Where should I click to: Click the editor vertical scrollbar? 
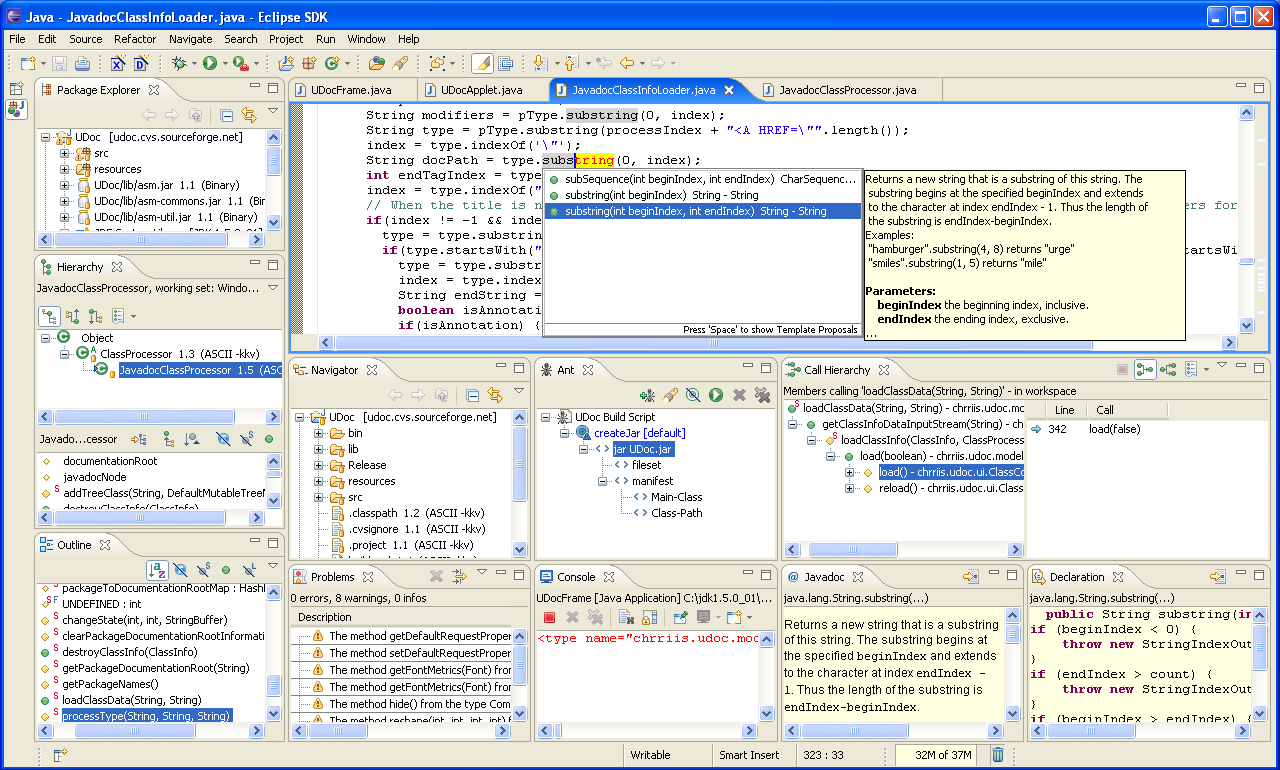[1247, 220]
